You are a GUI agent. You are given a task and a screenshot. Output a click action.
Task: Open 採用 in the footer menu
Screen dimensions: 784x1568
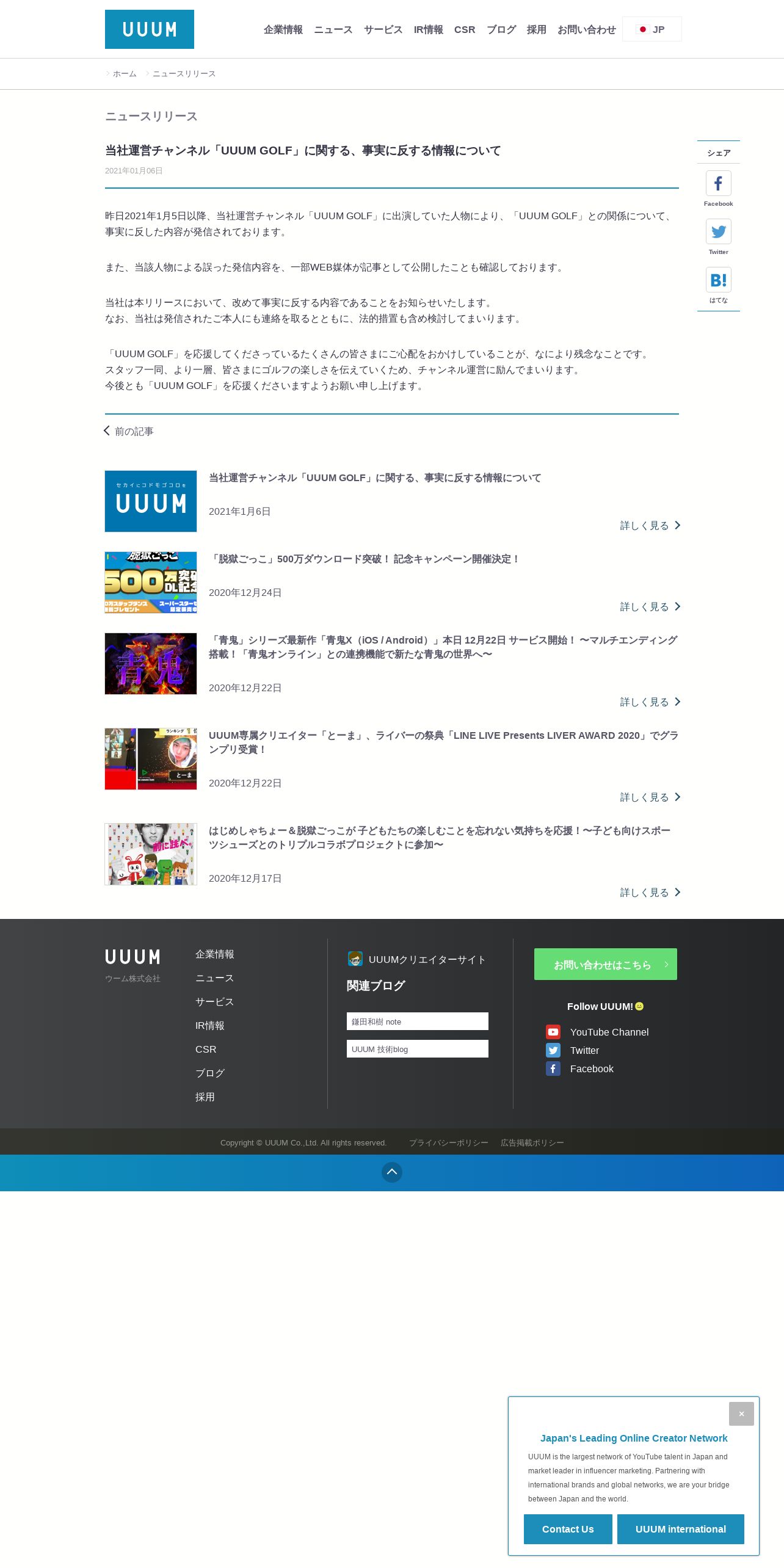click(x=205, y=1097)
